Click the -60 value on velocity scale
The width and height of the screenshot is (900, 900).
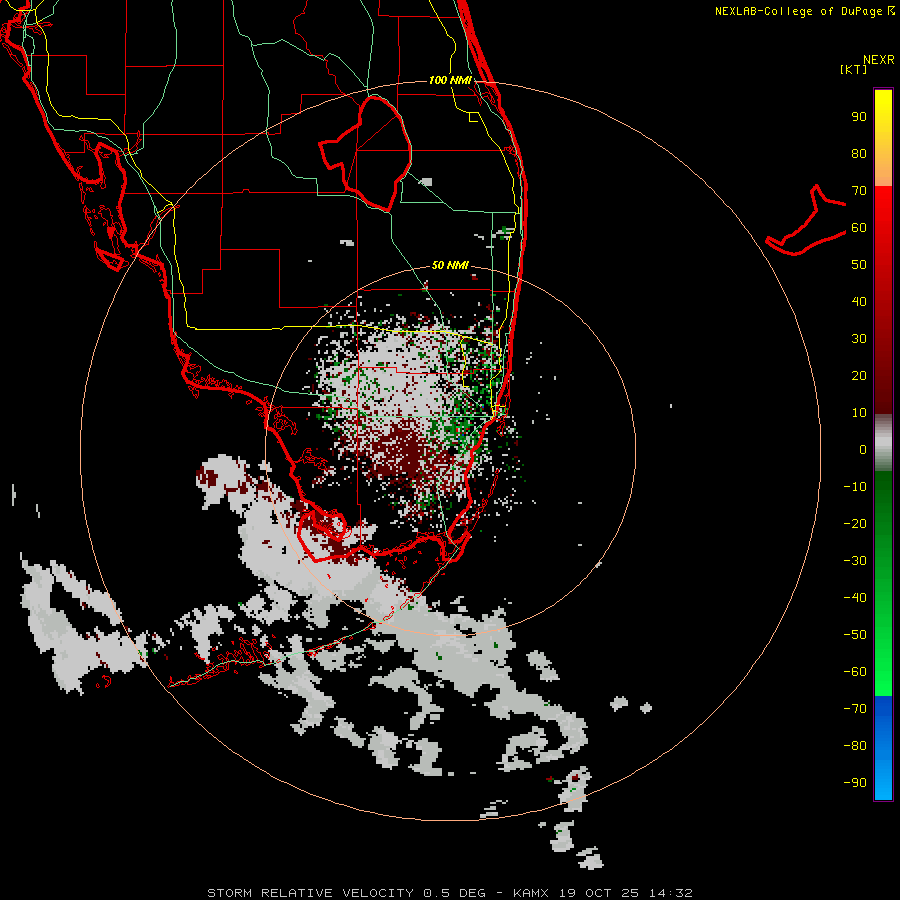(x=855, y=672)
